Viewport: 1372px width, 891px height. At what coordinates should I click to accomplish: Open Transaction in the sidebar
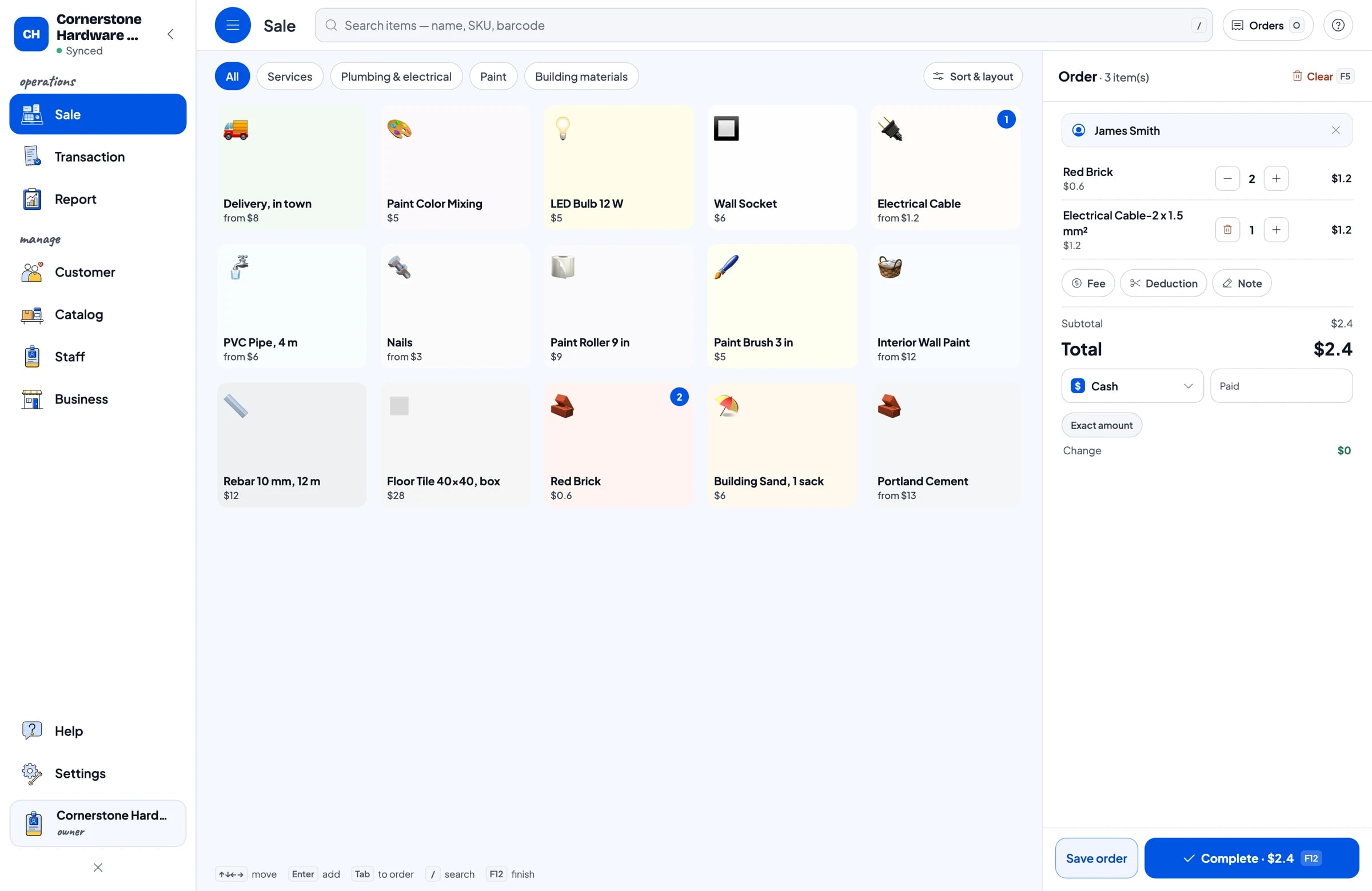coord(98,157)
